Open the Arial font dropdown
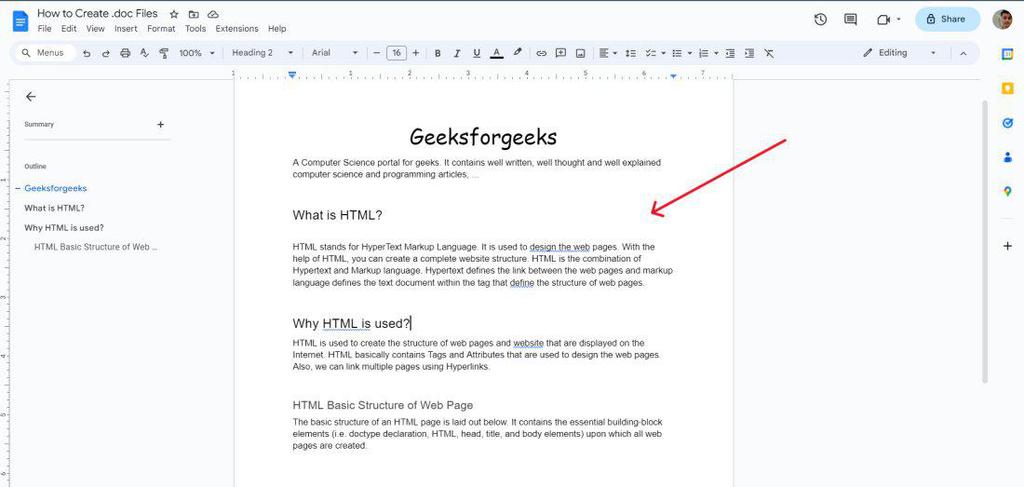 click(335, 54)
